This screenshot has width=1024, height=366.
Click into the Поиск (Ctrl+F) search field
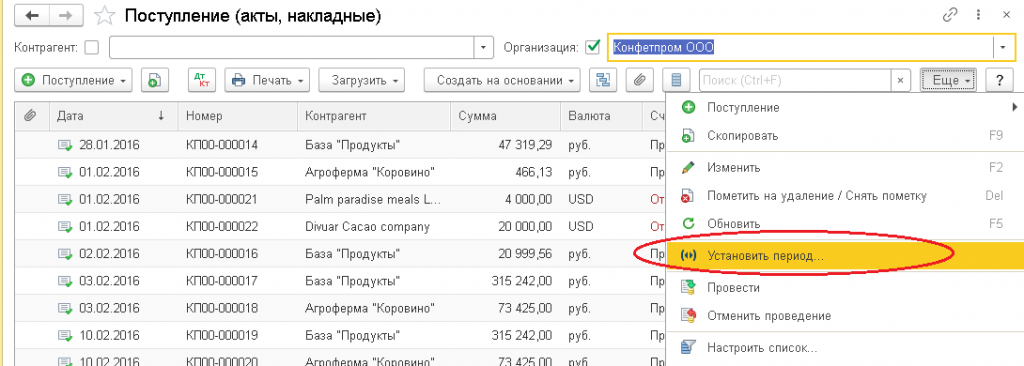[x=795, y=80]
